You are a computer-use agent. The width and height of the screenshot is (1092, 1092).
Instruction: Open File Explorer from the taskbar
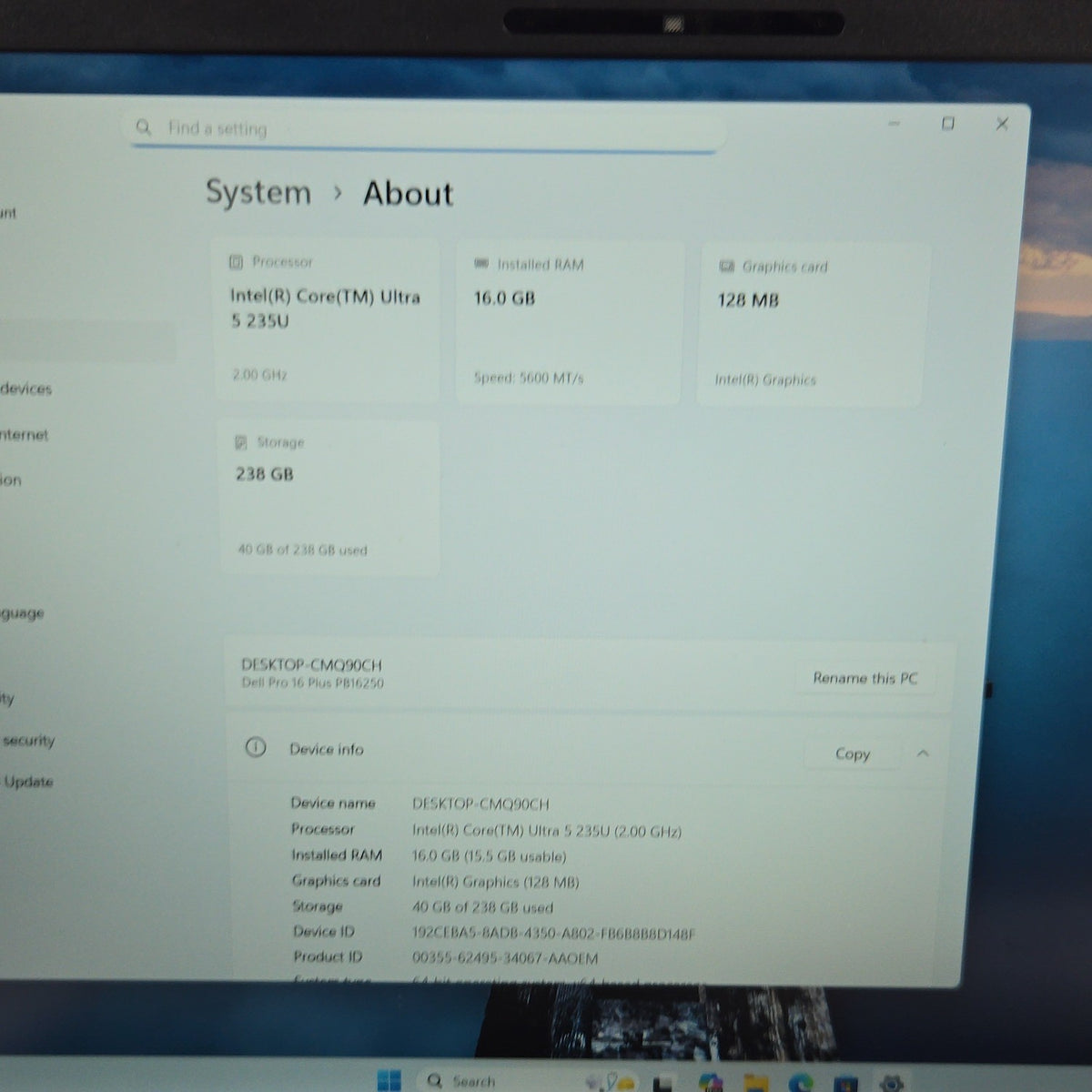(x=754, y=1082)
